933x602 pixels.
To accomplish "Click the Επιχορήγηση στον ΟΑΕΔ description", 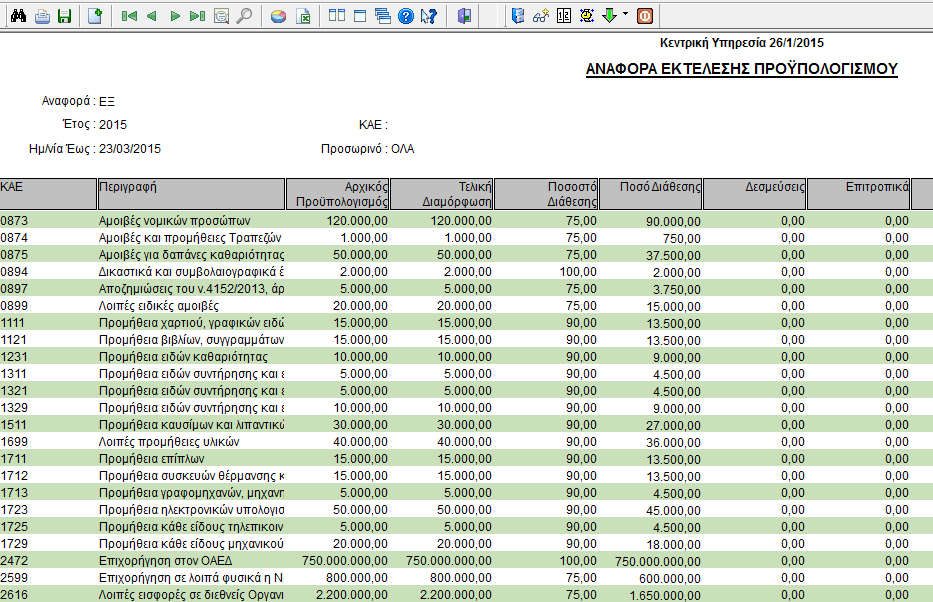I will (x=165, y=561).
